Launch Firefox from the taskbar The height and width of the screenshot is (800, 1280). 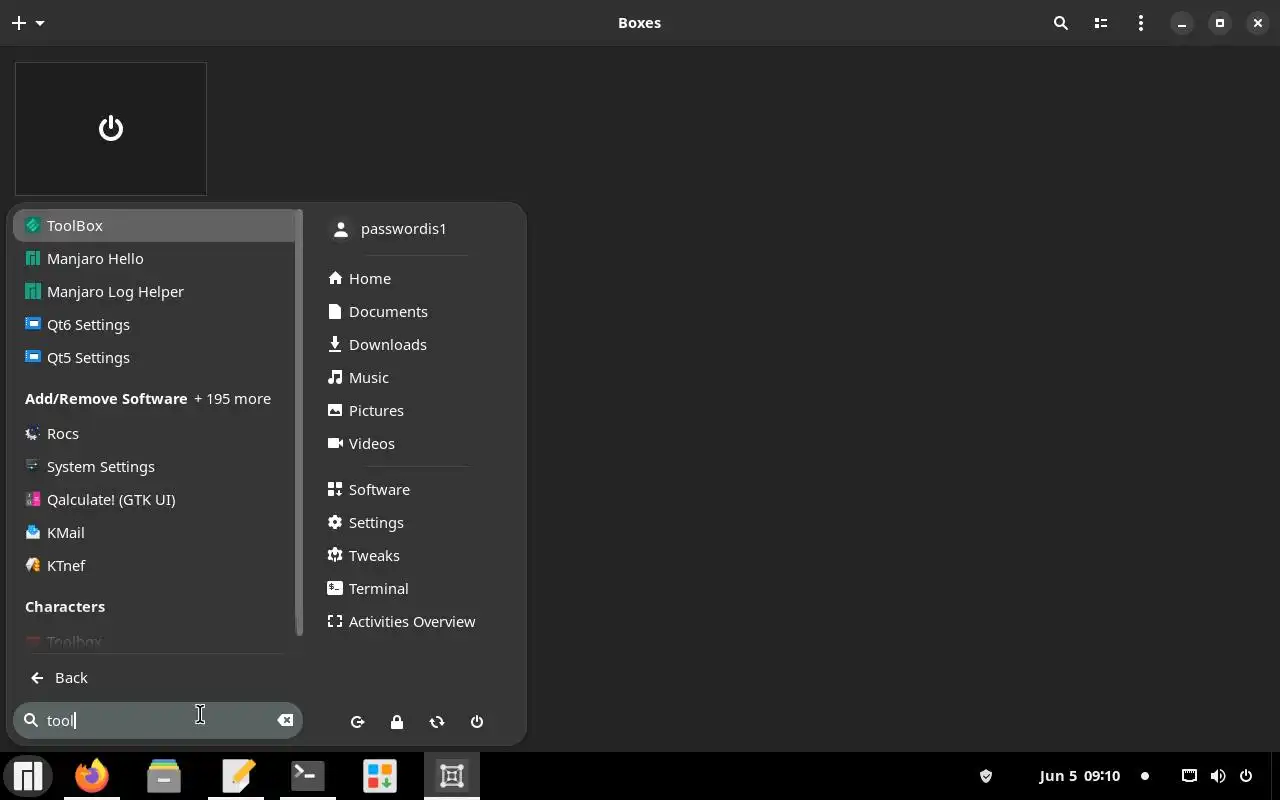92,776
